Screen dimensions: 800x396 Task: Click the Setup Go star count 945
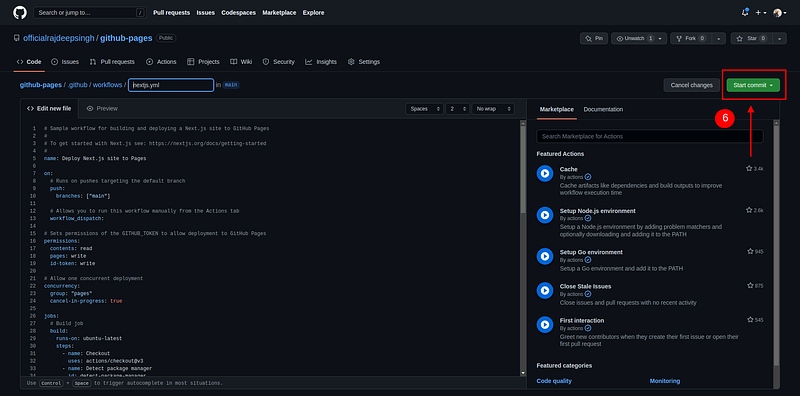[756, 252]
